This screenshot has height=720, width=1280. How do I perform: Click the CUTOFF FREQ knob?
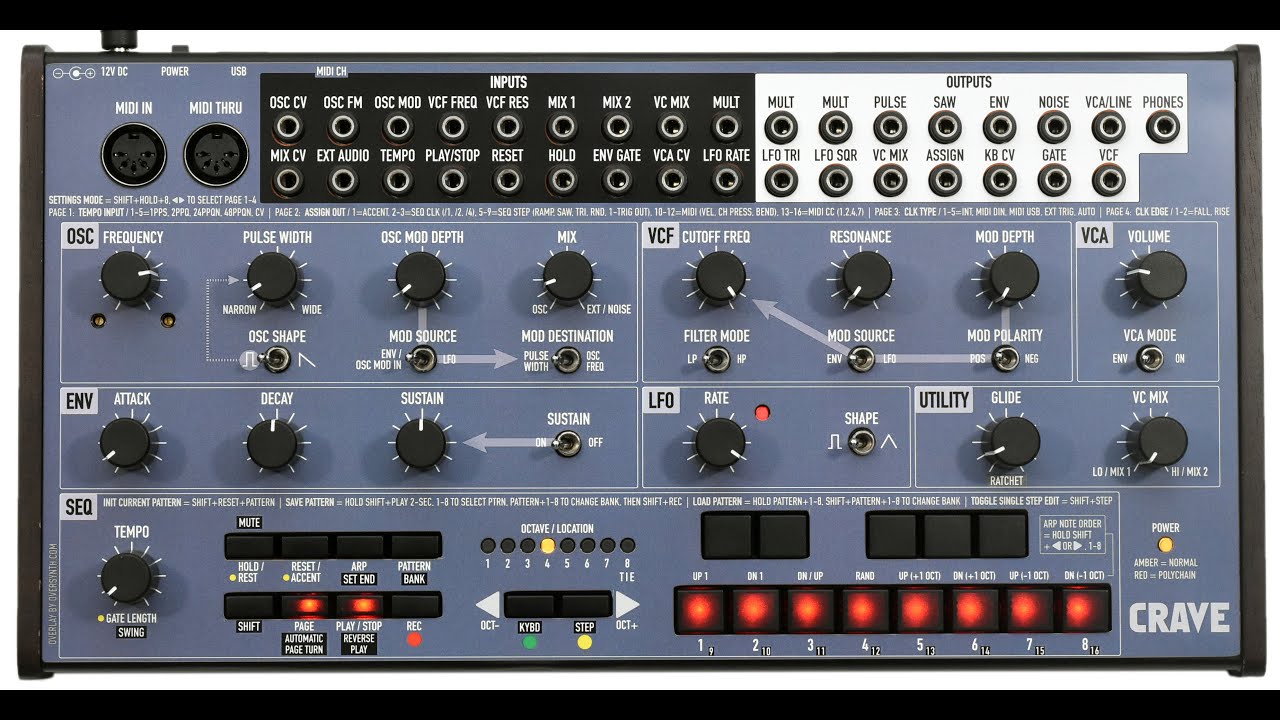(x=720, y=277)
